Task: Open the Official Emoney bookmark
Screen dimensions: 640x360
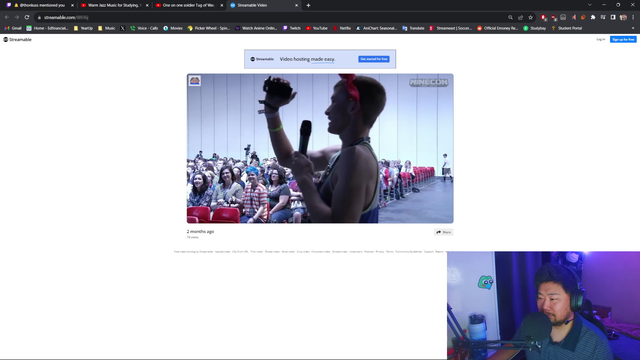Action: coord(498,28)
